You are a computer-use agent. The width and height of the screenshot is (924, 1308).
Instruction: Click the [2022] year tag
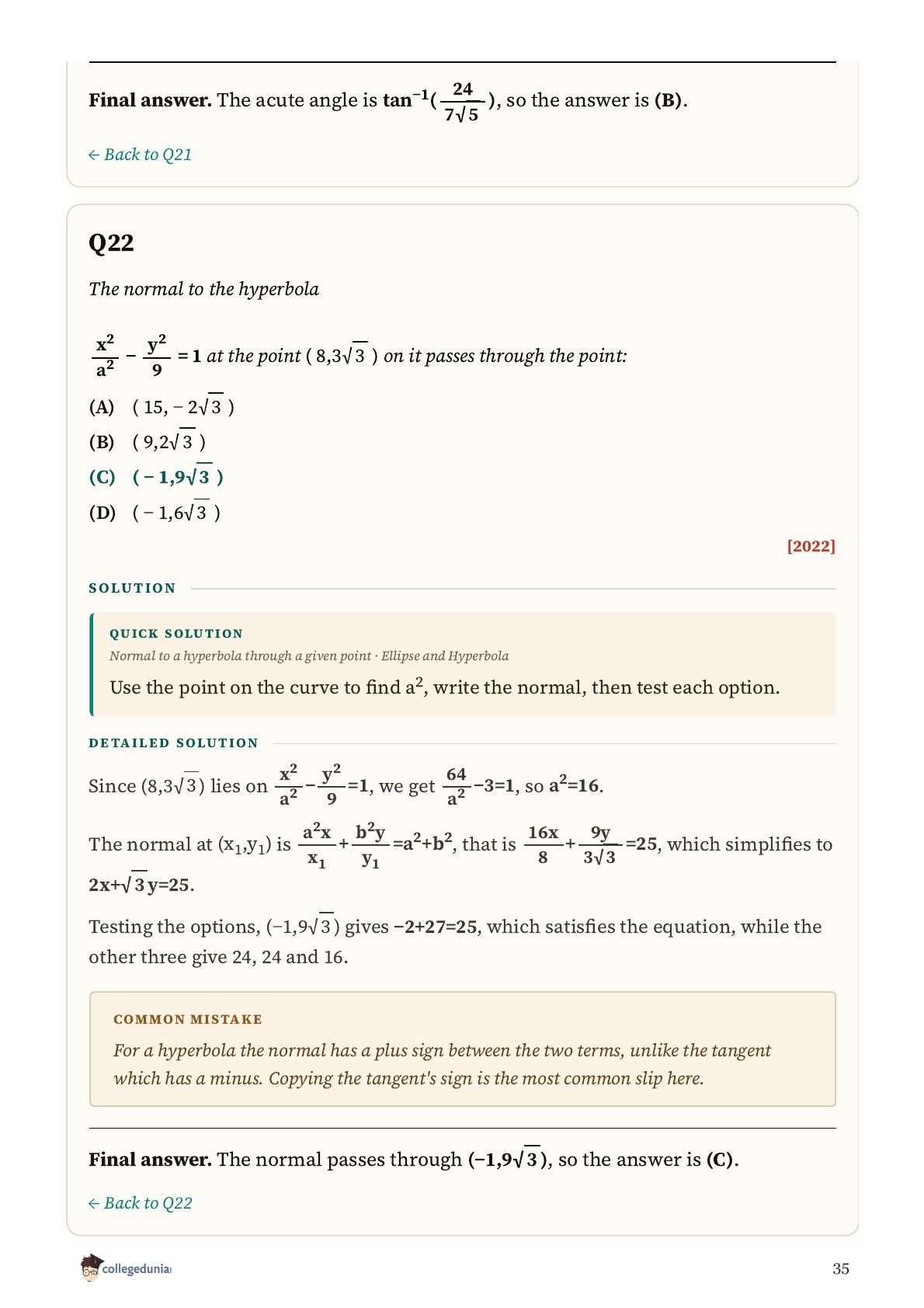click(x=811, y=546)
